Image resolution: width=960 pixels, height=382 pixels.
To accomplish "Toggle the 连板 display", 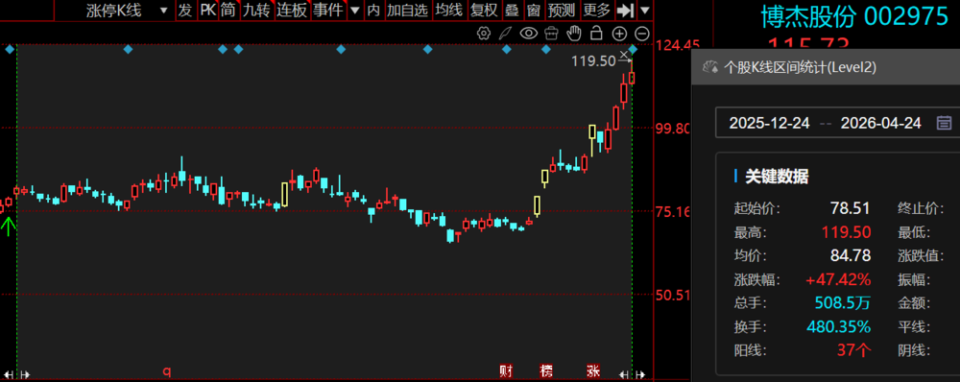I will [x=291, y=10].
